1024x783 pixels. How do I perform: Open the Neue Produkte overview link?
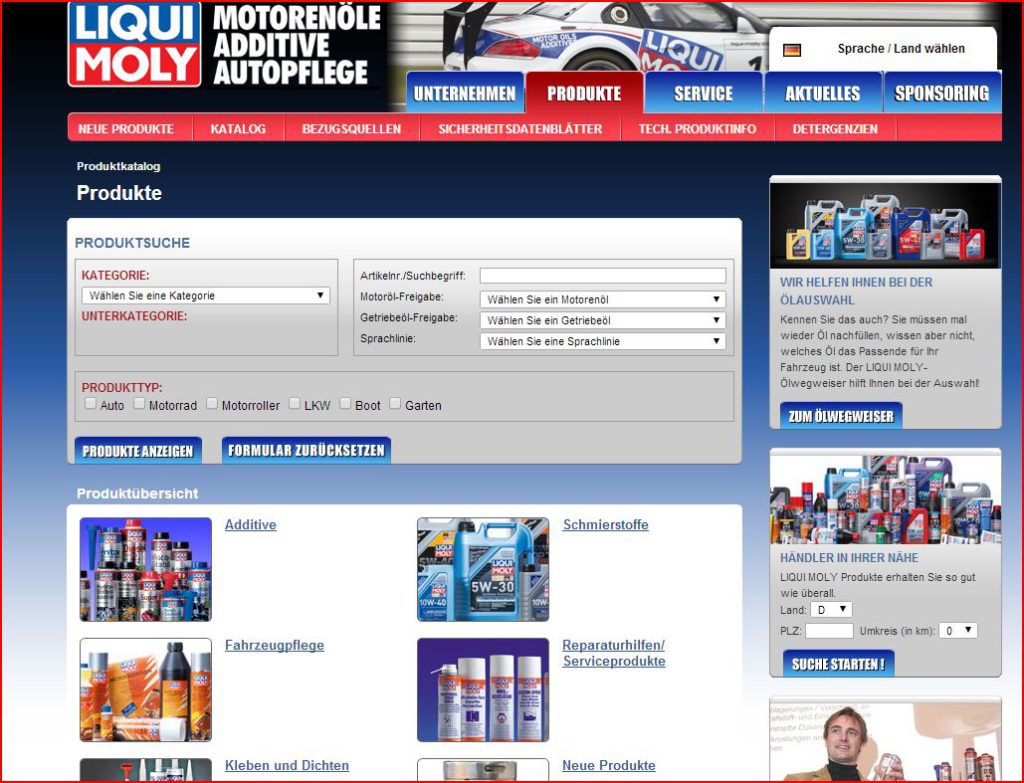point(609,765)
